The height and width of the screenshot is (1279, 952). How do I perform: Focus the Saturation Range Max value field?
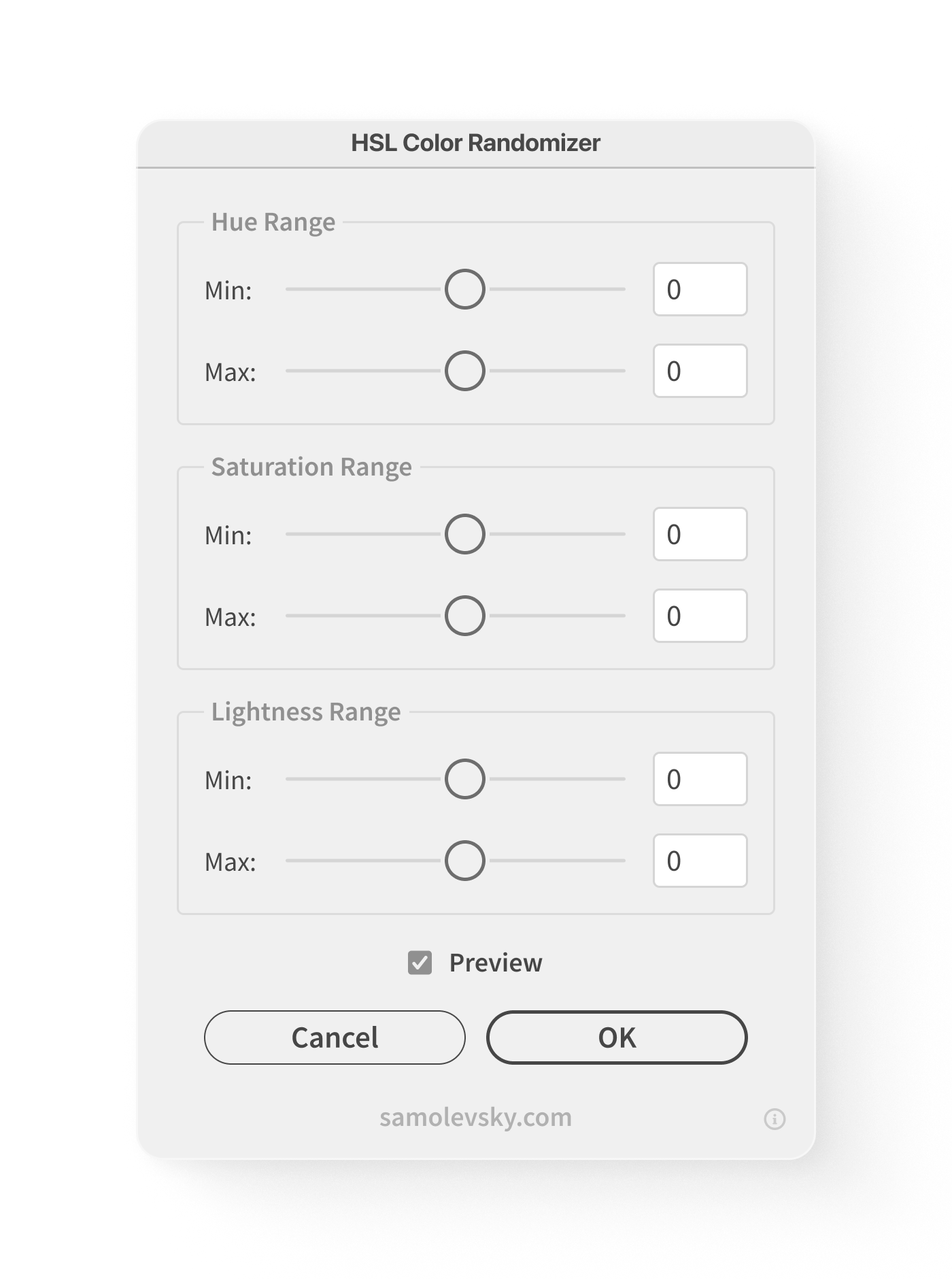click(700, 616)
